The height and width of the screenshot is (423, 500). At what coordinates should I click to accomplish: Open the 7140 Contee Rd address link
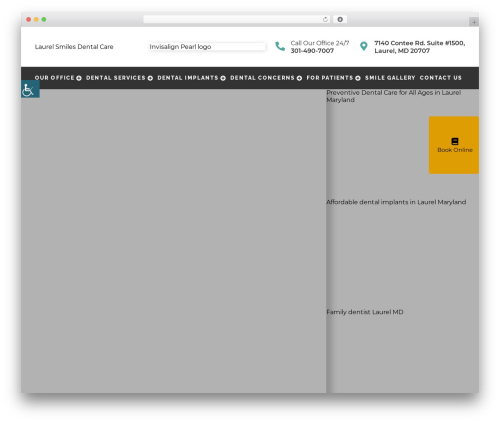[x=419, y=47]
